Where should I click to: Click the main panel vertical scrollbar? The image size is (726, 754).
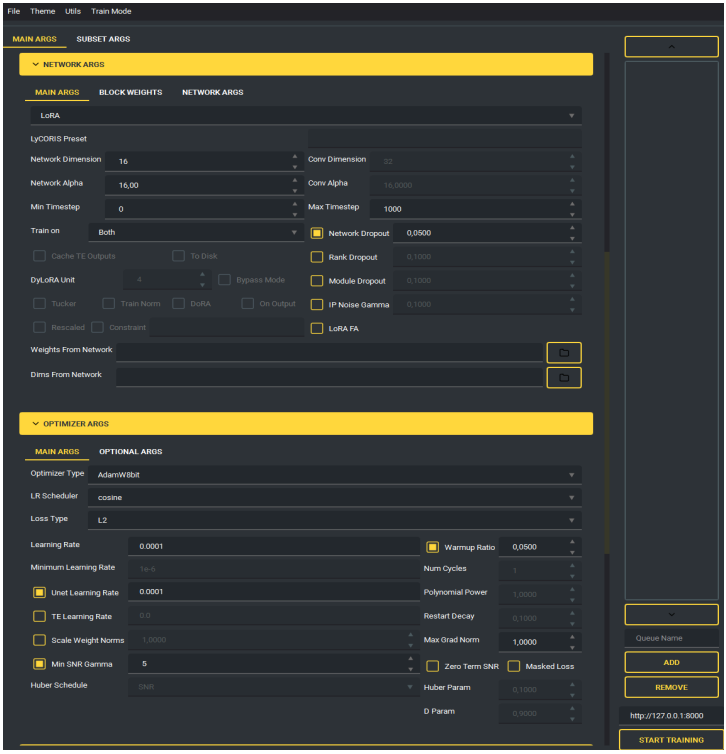click(x=604, y=400)
